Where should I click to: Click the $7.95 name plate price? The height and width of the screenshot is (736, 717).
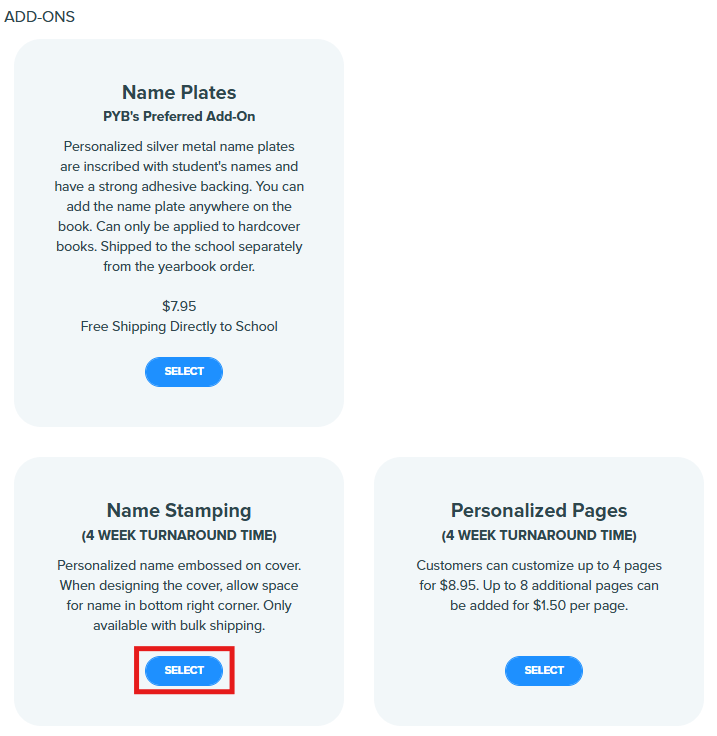tap(179, 307)
